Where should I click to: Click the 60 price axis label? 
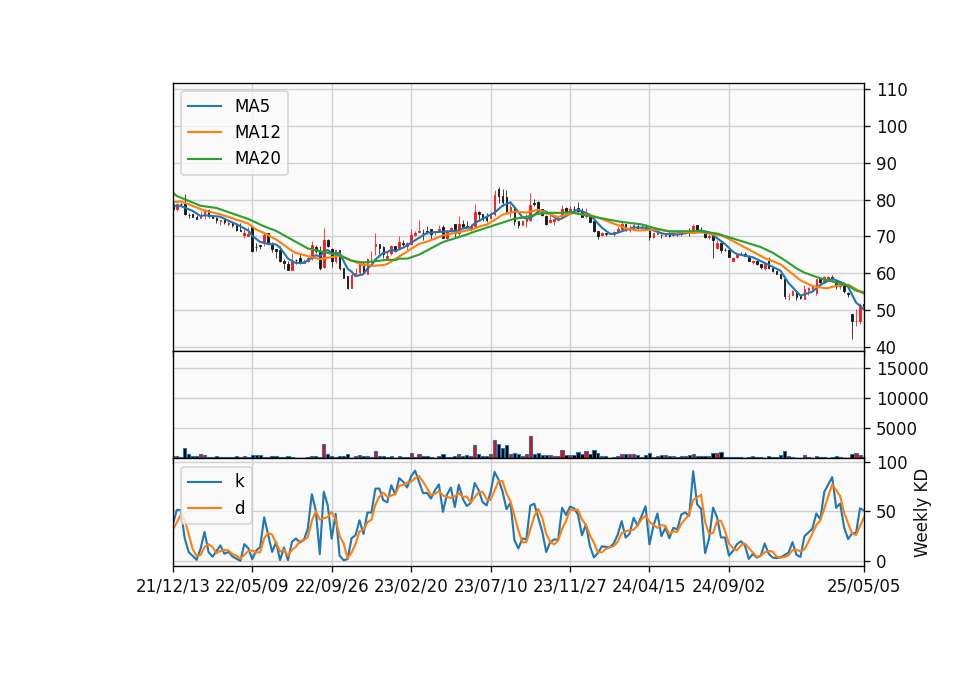(x=887, y=274)
